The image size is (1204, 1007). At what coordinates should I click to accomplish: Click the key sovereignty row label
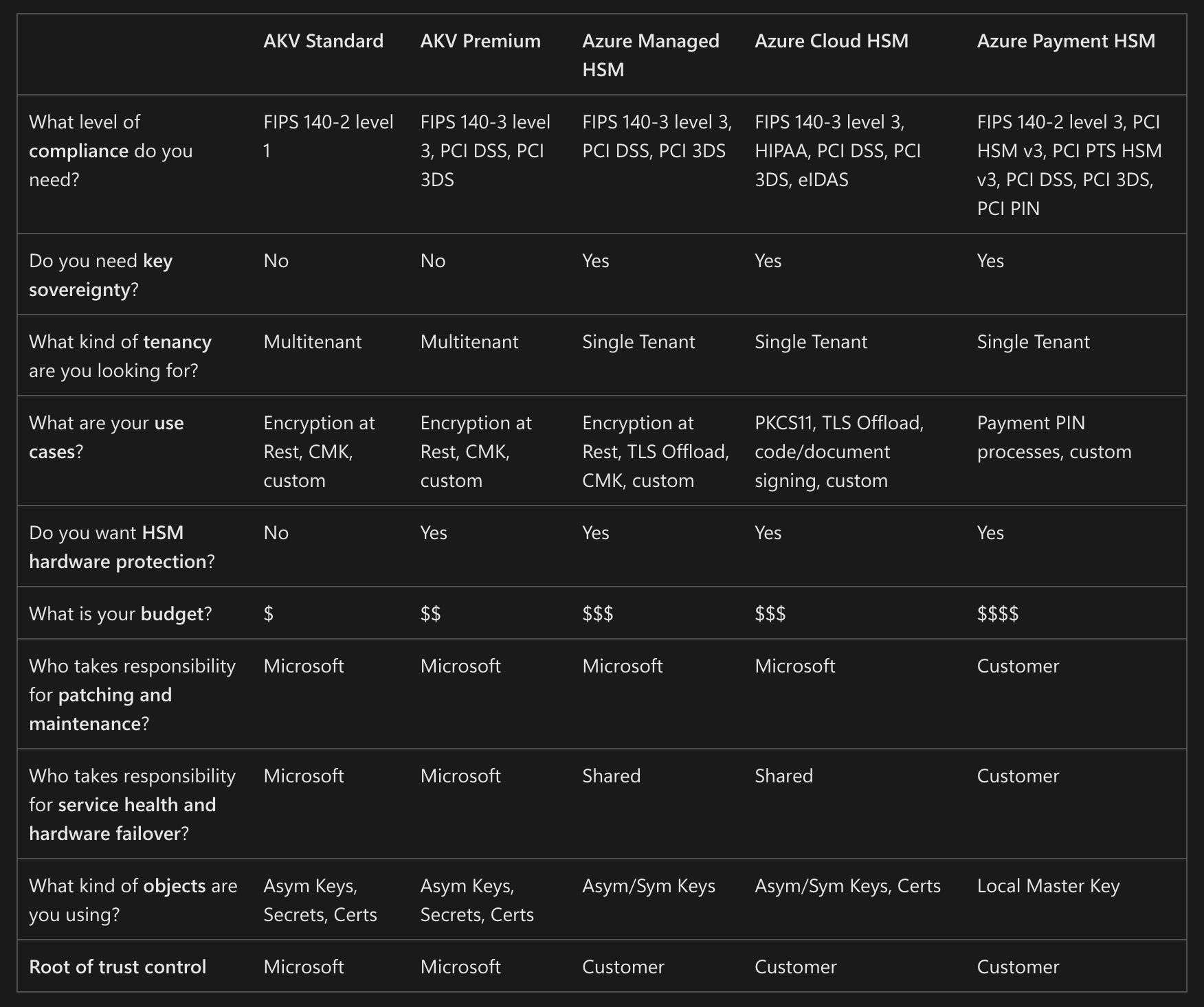pos(100,275)
